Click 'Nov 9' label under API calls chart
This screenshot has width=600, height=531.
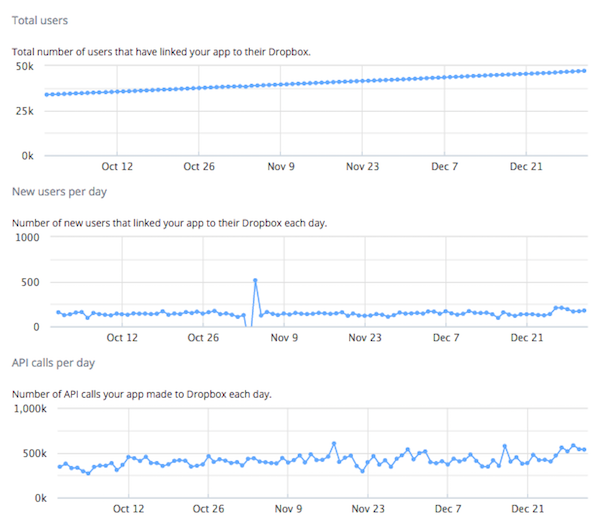coord(288,509)
